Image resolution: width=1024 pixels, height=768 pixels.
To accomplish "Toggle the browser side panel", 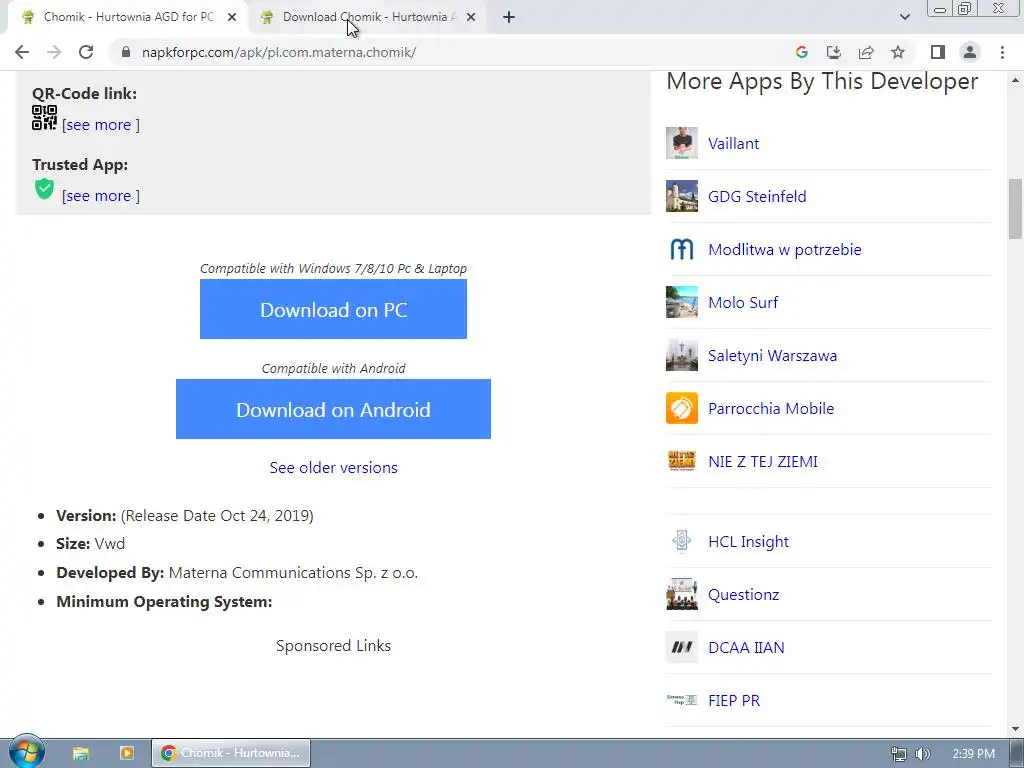I will click(x=938, y=52).
